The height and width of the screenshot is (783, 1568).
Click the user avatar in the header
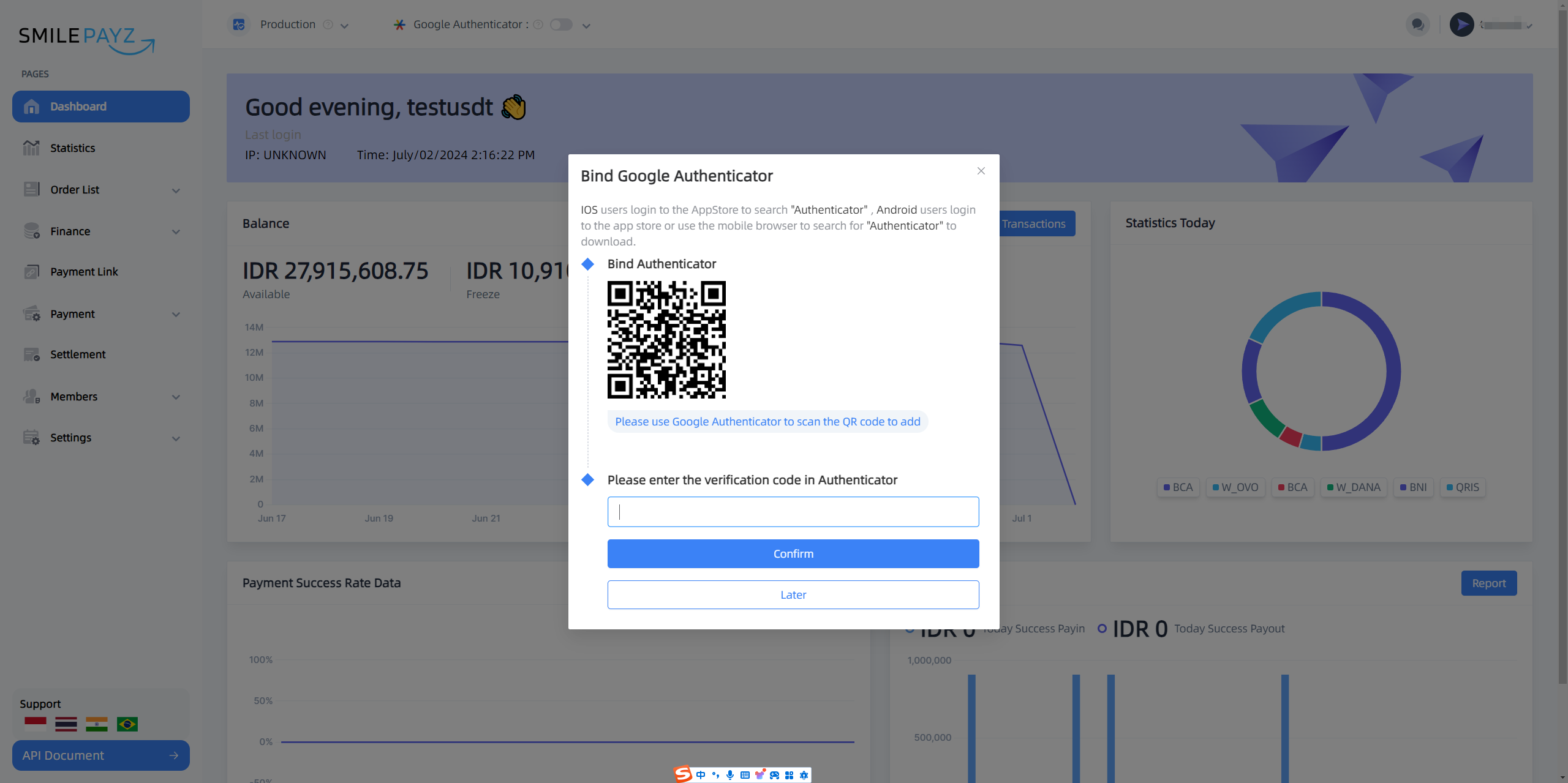pos(1462,24)
